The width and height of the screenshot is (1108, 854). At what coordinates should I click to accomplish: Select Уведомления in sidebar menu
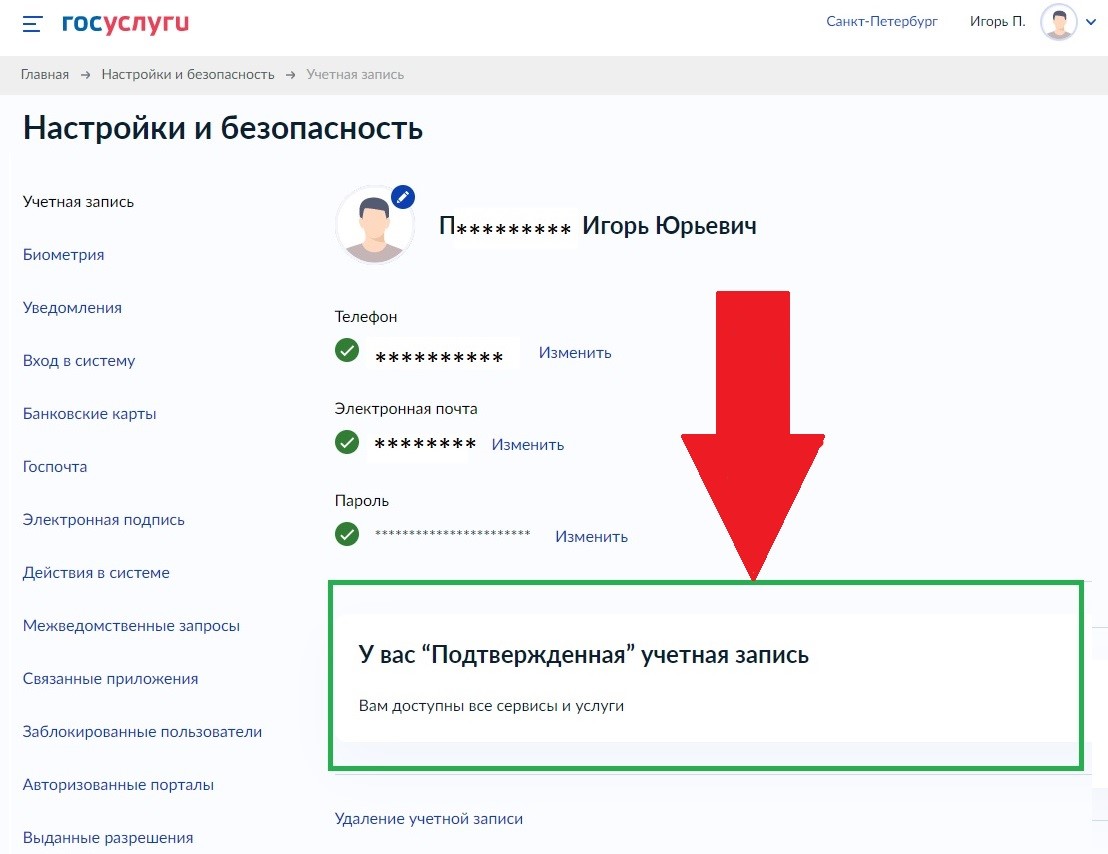pos(72,308)
